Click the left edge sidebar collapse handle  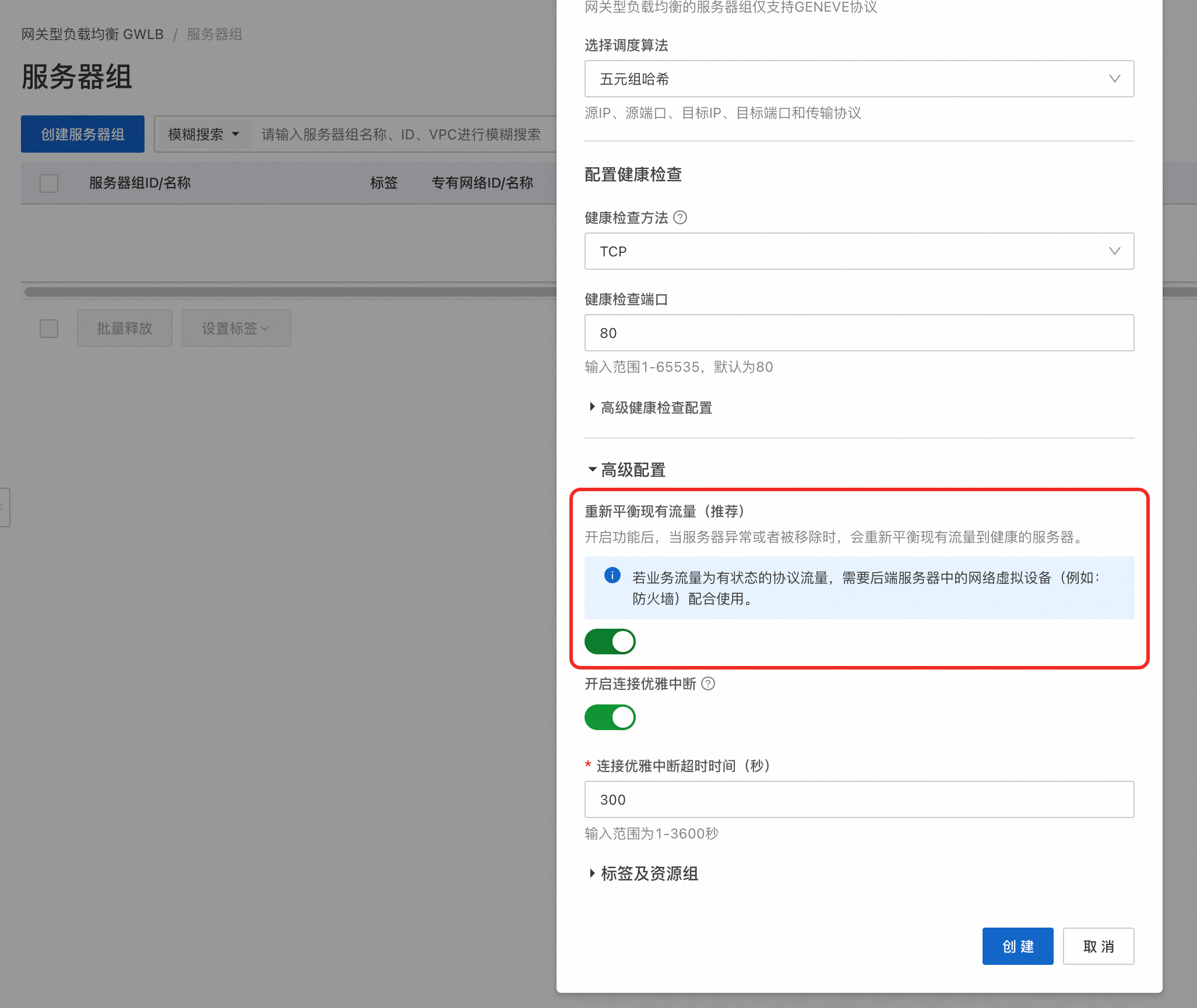coord(4,507)
